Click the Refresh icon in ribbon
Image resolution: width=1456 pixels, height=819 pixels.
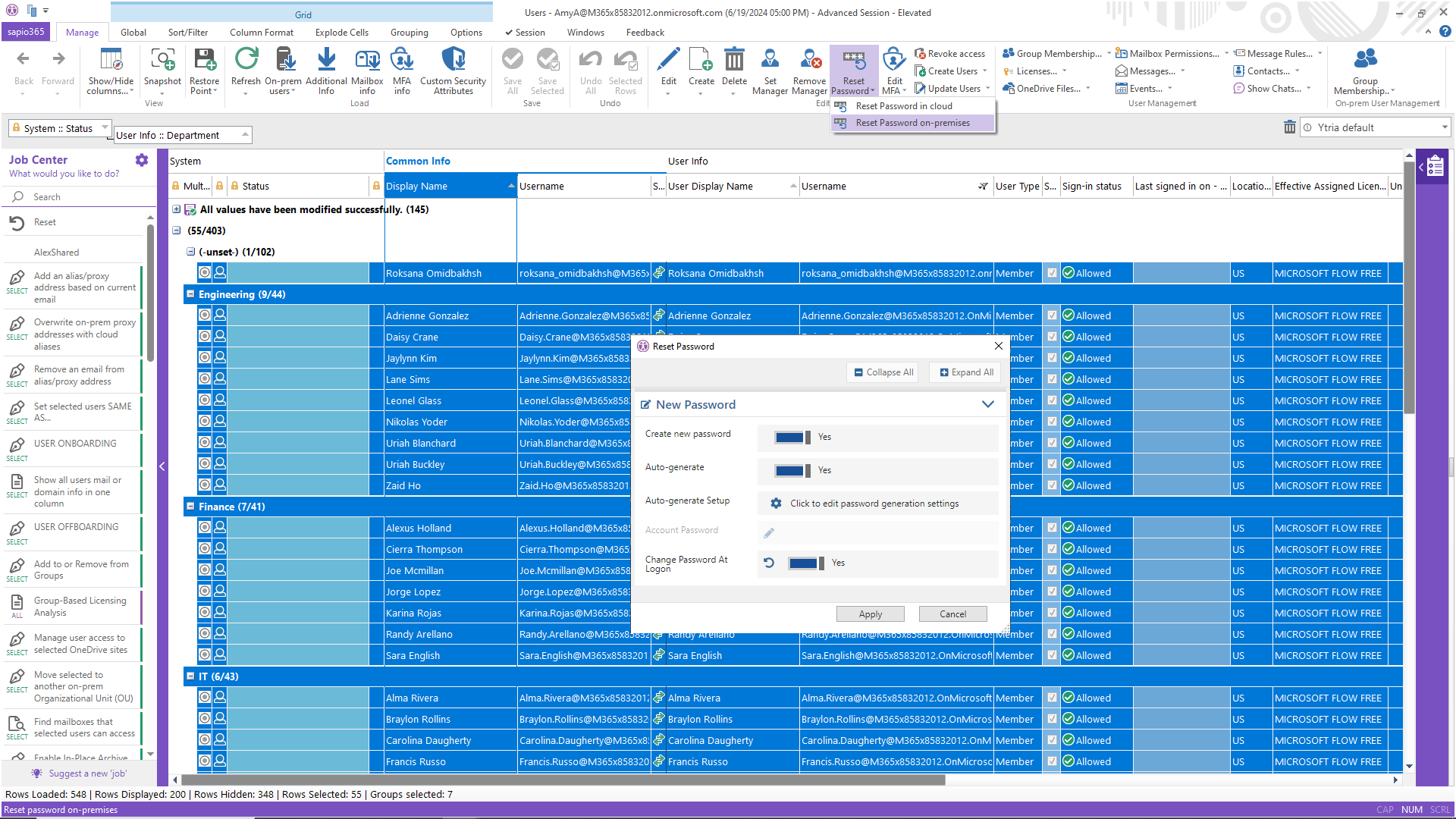246,59
